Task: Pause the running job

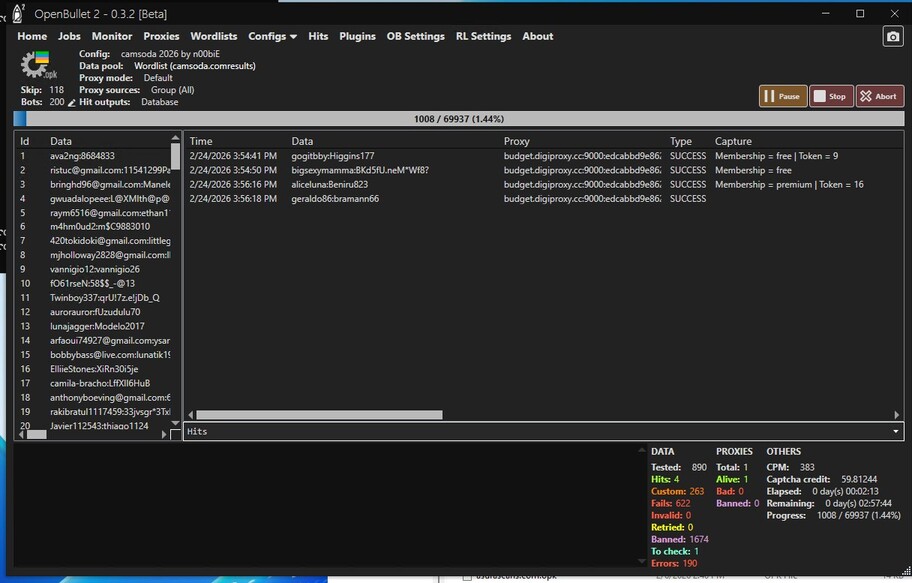Action: [x=783, y=97]
